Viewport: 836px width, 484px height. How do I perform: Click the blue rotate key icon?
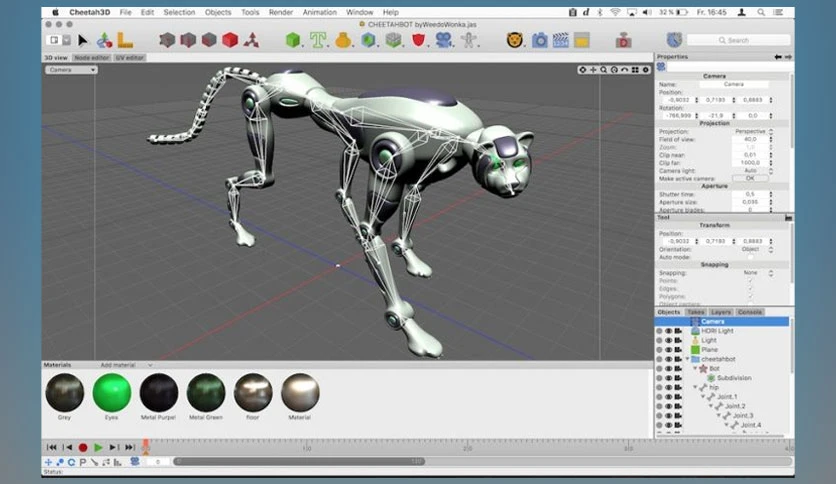coord(71,462)
